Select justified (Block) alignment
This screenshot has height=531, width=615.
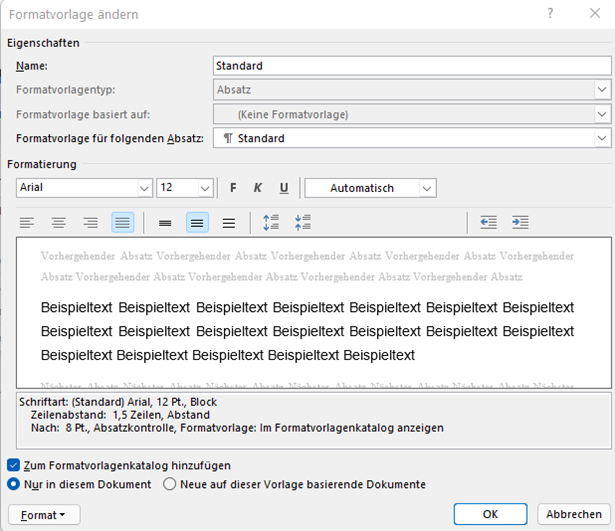[x=122, y=223]
